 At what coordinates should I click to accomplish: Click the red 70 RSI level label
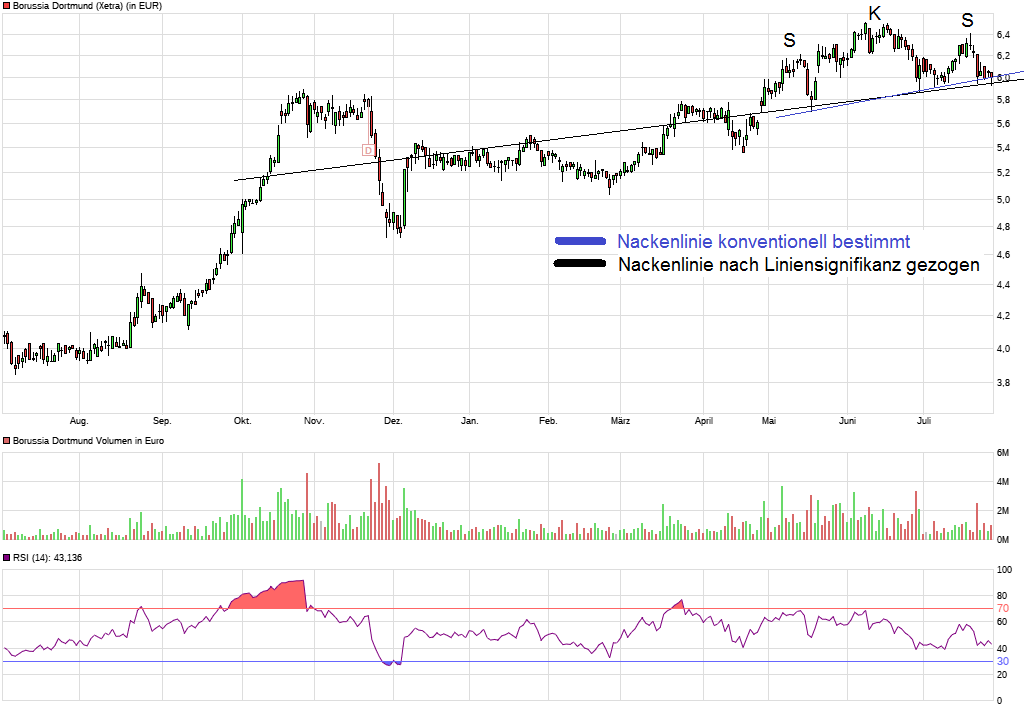tap(1002, 609)
